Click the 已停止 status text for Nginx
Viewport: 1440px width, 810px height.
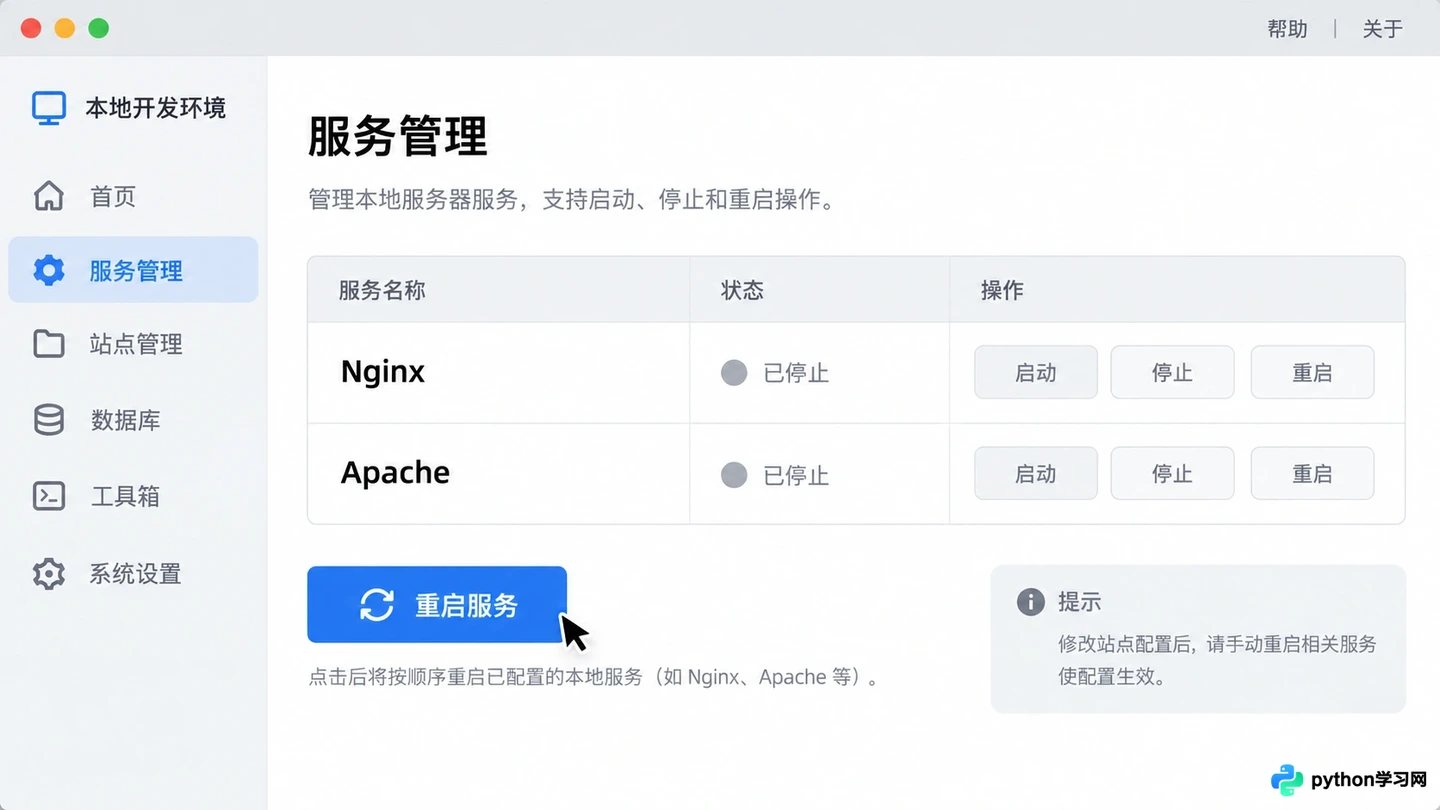[796, 373]
